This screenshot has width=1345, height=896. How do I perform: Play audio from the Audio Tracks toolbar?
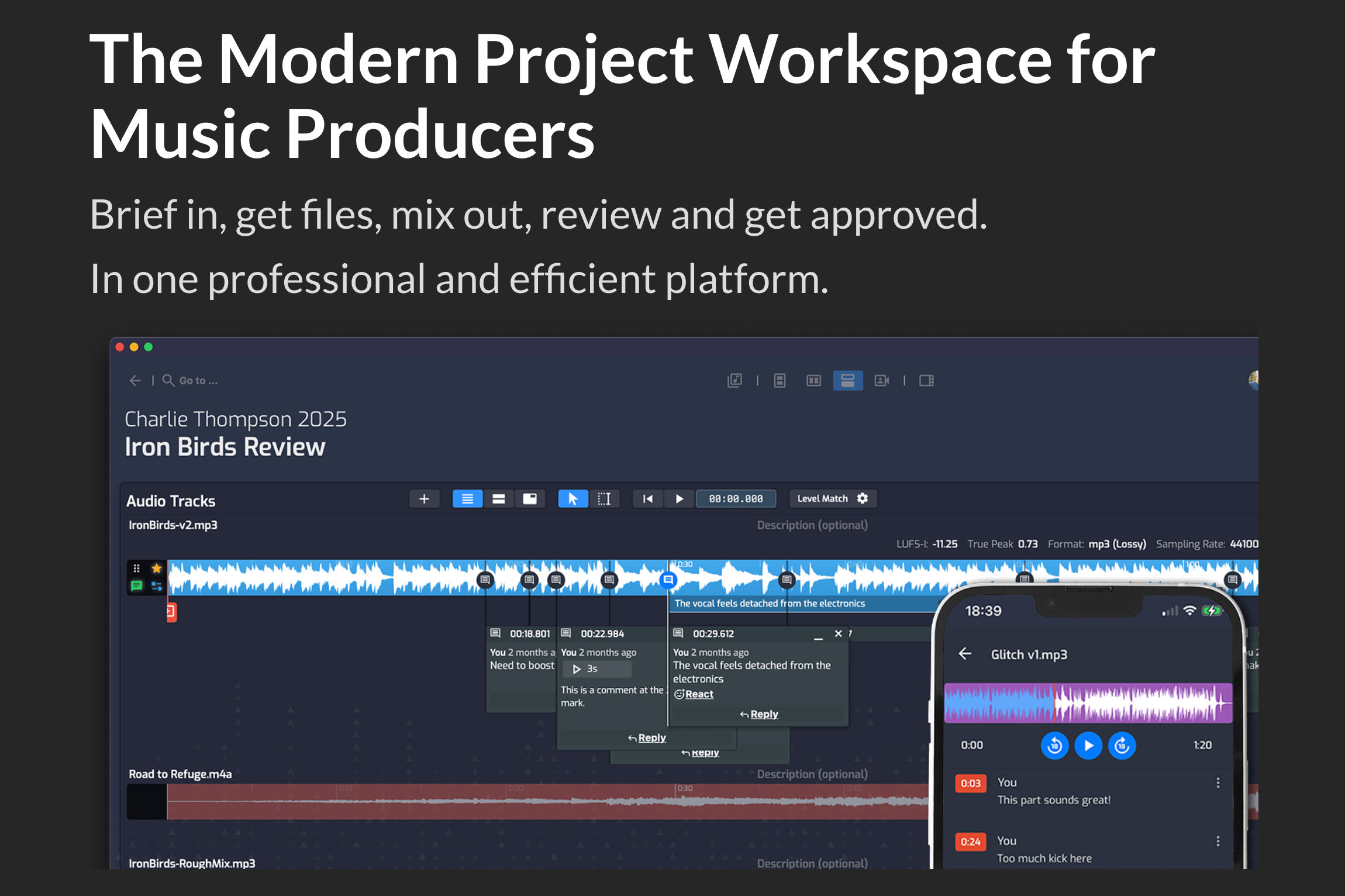[679, 499]
